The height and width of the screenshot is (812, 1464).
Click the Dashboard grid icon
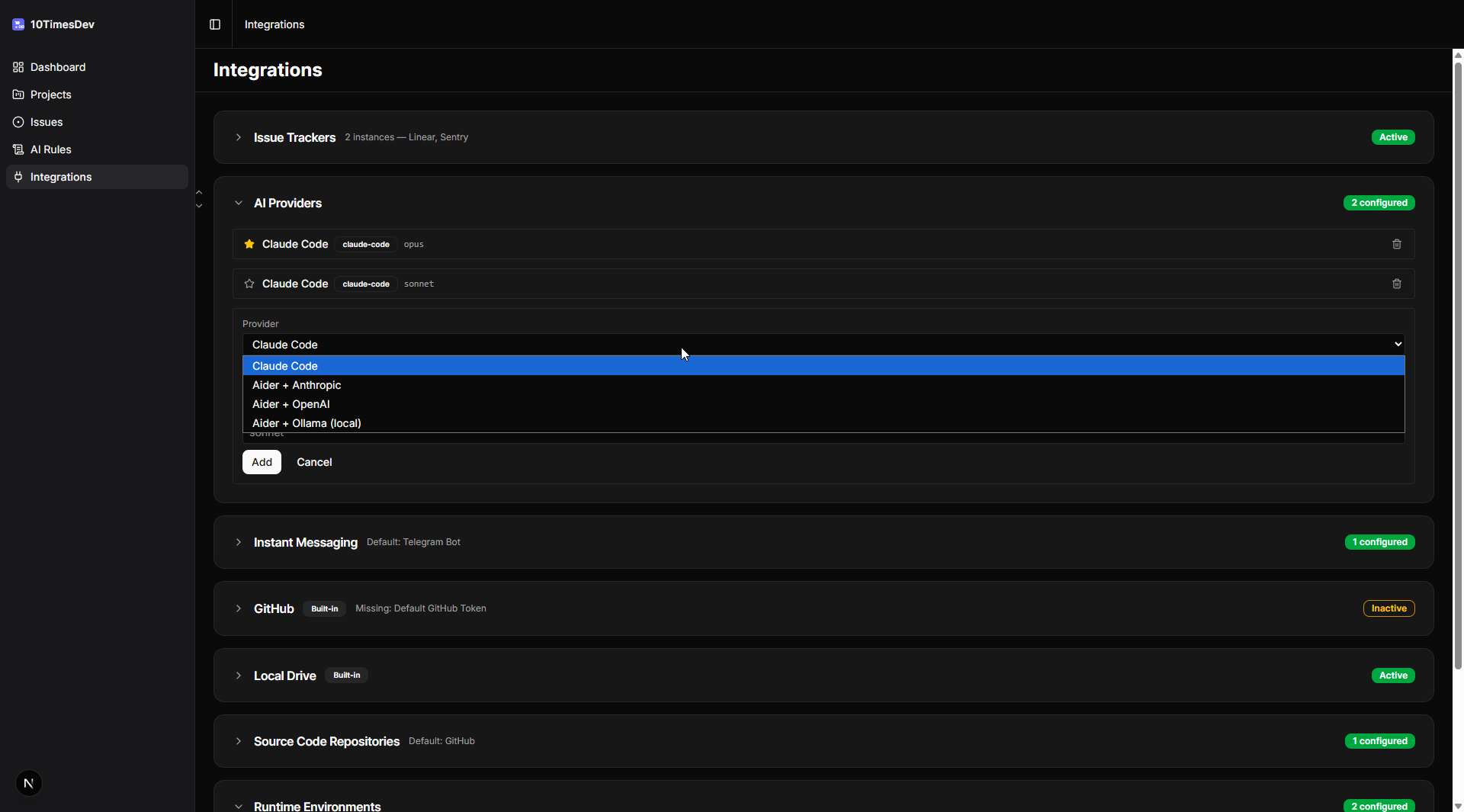click(18, 67)
